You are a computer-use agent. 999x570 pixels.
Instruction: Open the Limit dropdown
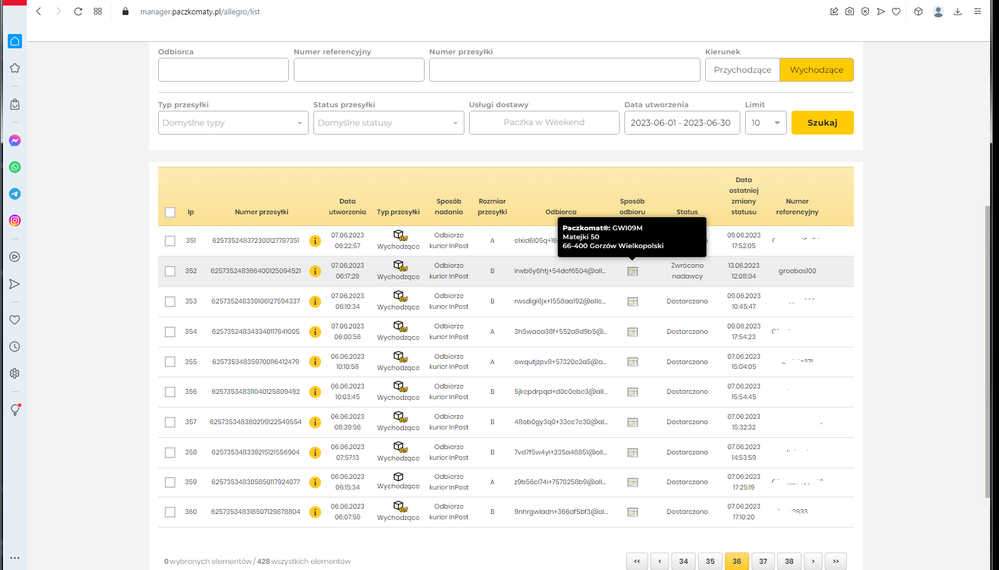[766, 123]
